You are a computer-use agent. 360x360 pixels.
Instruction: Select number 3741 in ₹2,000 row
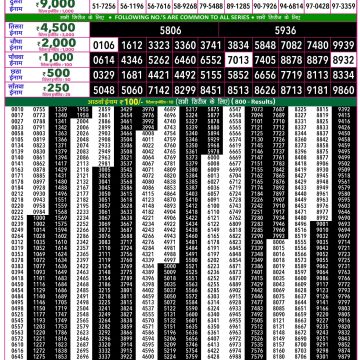point(211,45)
